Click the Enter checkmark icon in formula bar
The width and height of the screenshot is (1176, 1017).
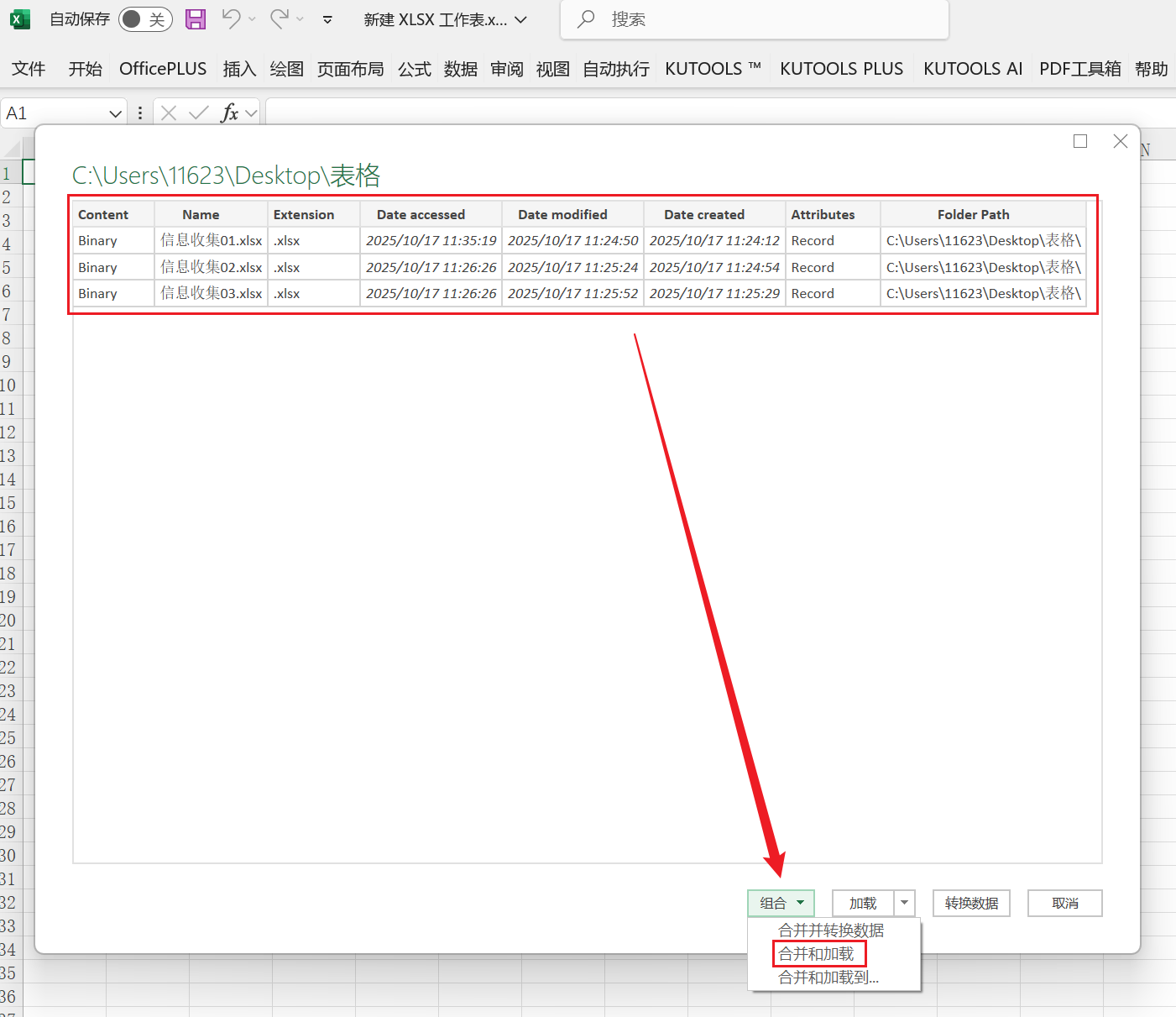coord(198,113)
